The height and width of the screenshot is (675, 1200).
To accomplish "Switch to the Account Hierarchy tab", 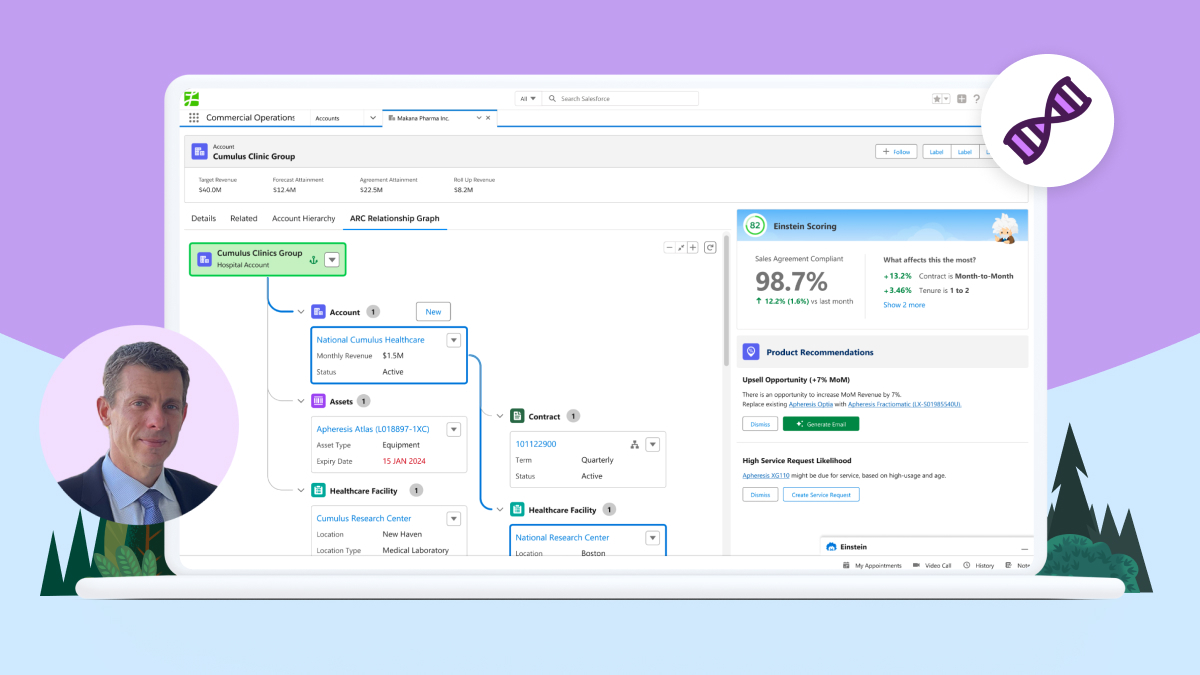I will pyautogui.click(x=303, y=218).
